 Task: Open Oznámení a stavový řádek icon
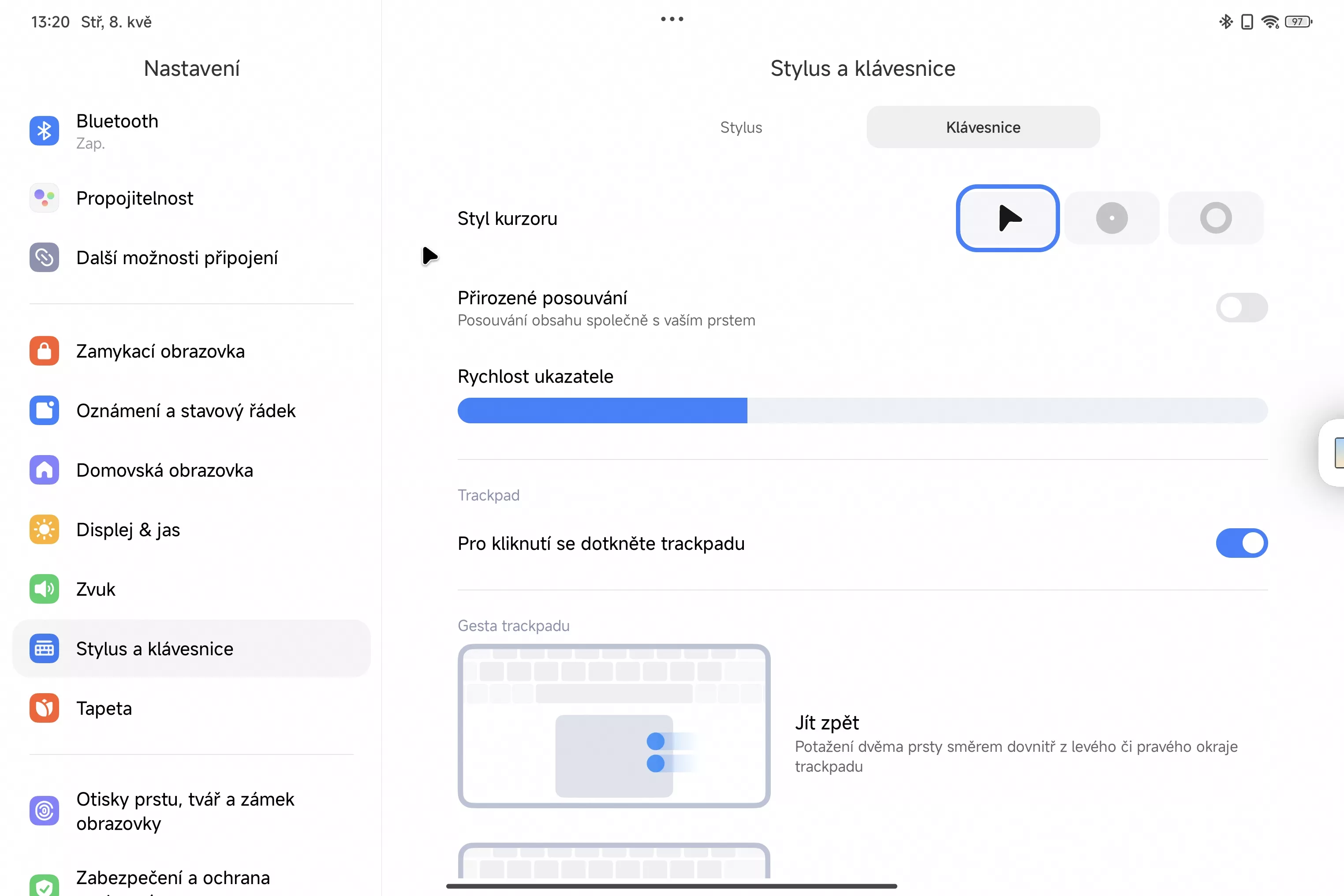(44, 410)
